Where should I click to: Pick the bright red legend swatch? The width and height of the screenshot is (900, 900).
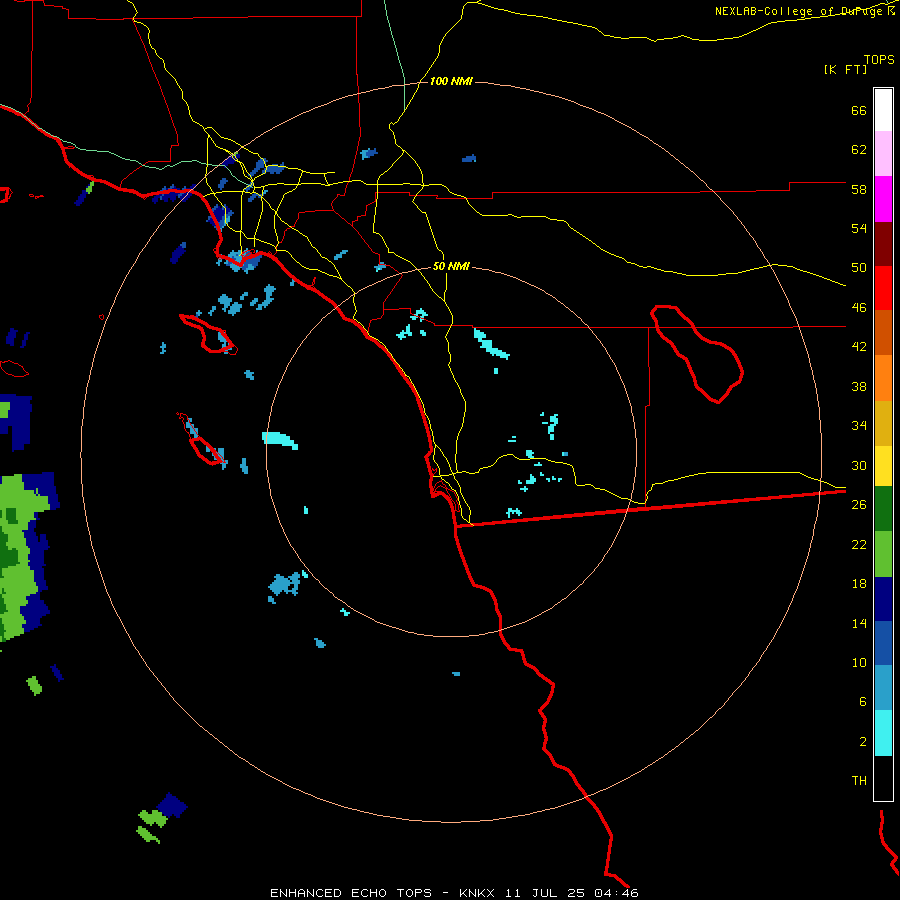click(883, 288)
